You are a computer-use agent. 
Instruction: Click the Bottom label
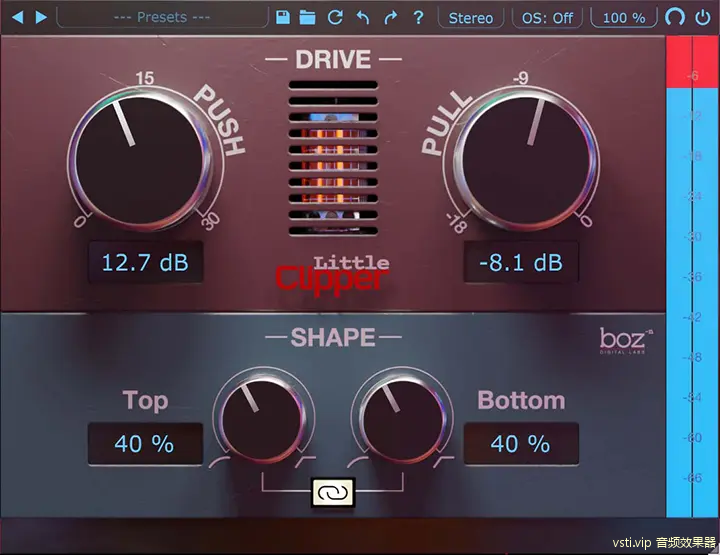[x=521, y=400]
